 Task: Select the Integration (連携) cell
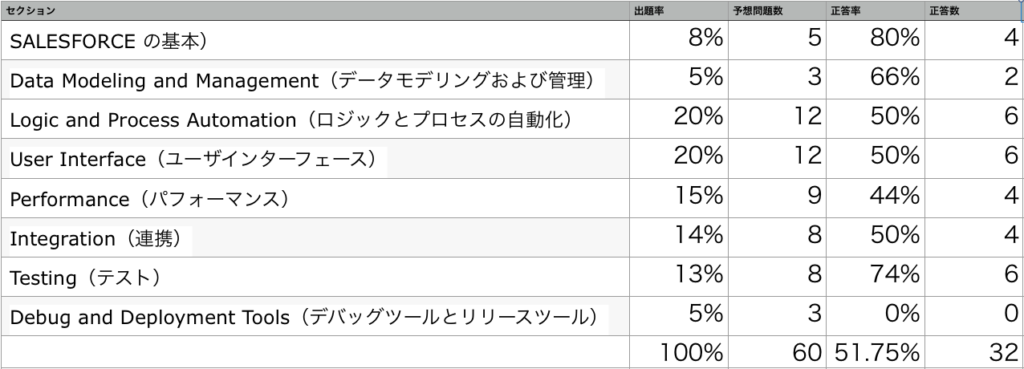[x=315, y=238]
